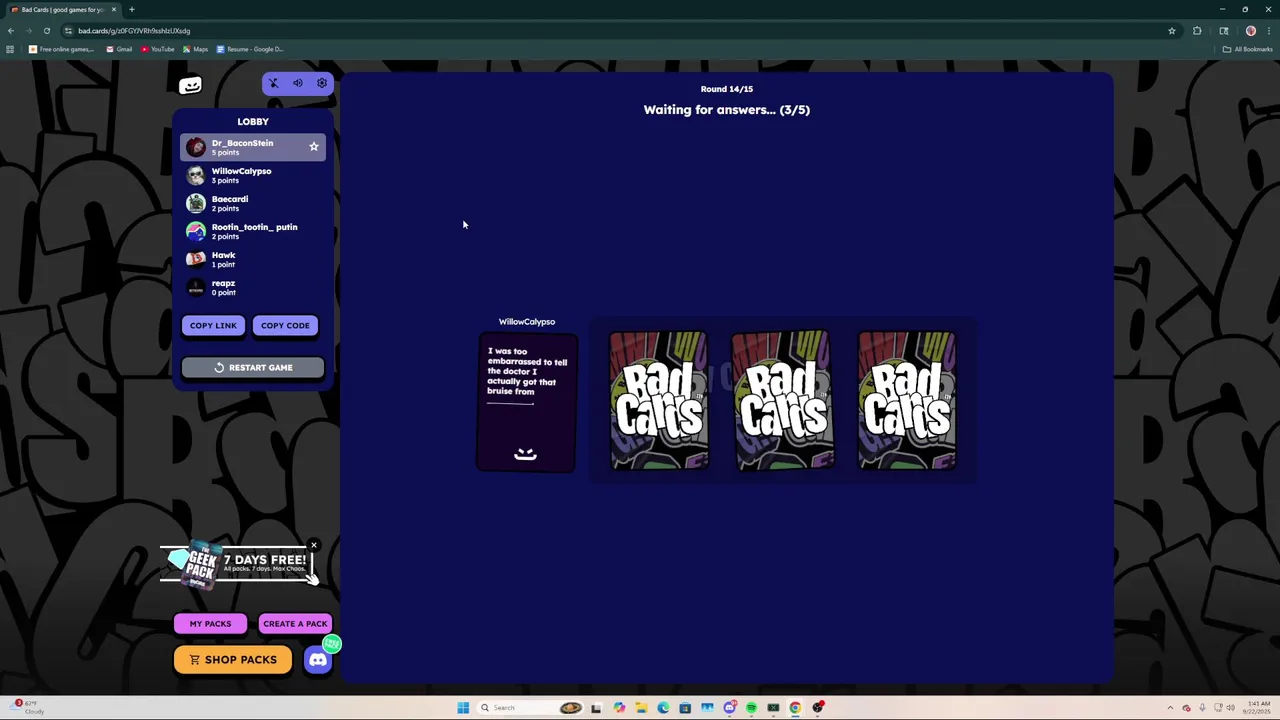Click the first face-down Bad Cards card

point(659,400)
